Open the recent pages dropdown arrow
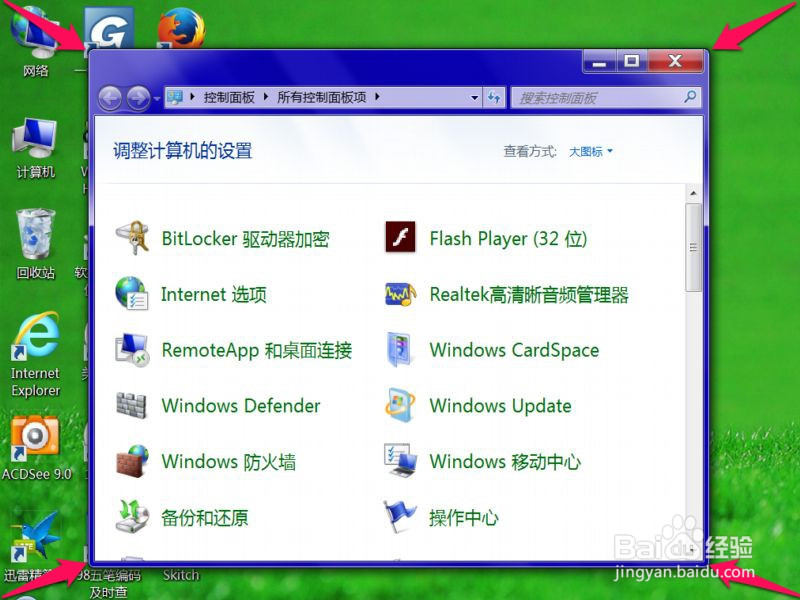Screen dimensions: 800x600 pos(157,98)
